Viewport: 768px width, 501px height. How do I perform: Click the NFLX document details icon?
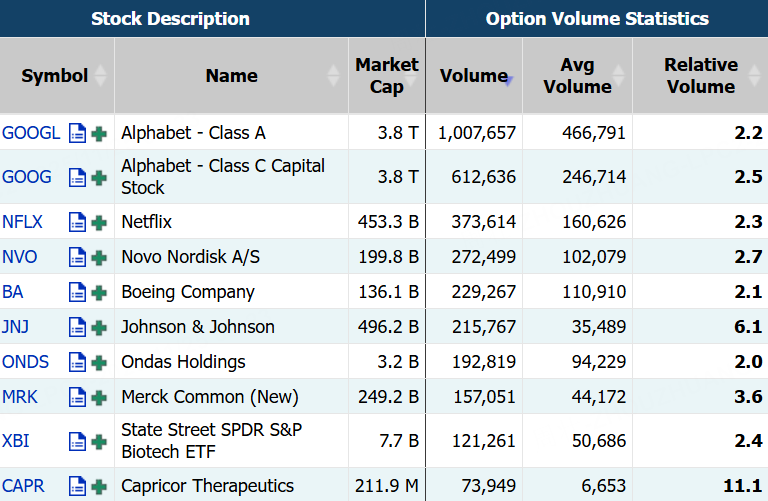(77, 222)
